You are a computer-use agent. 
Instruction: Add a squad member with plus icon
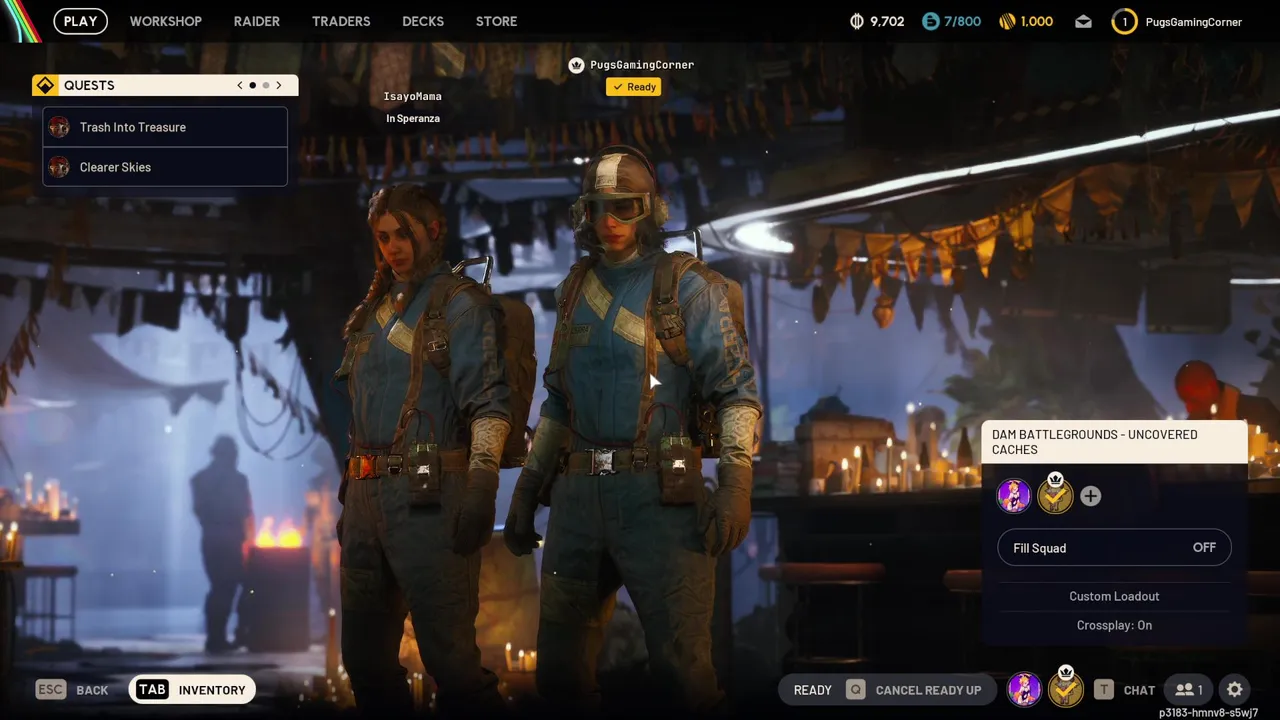1091,496
